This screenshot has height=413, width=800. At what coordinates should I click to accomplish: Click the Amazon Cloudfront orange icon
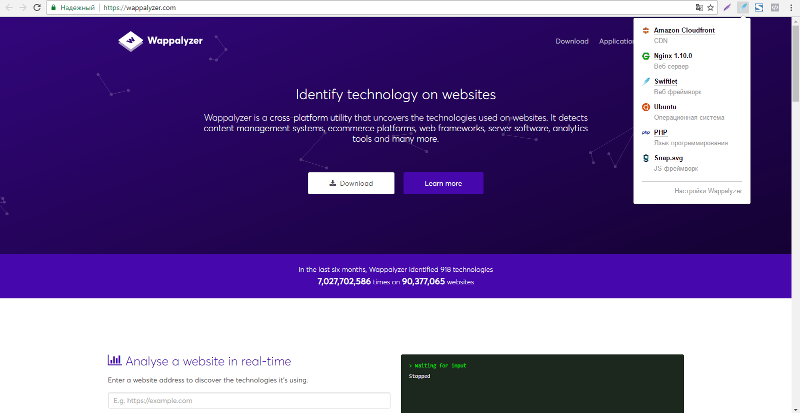coord(646,31)
